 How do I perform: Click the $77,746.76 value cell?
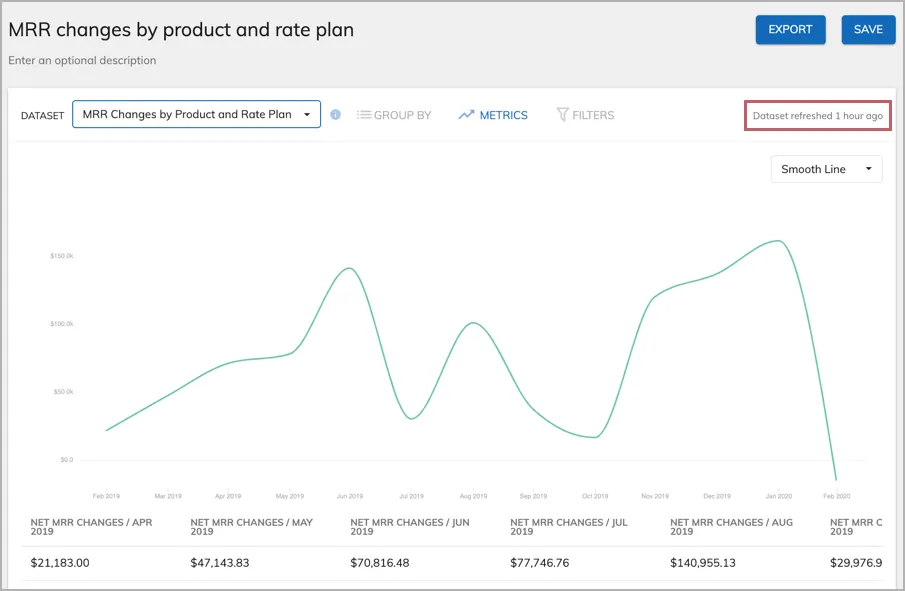540,563
